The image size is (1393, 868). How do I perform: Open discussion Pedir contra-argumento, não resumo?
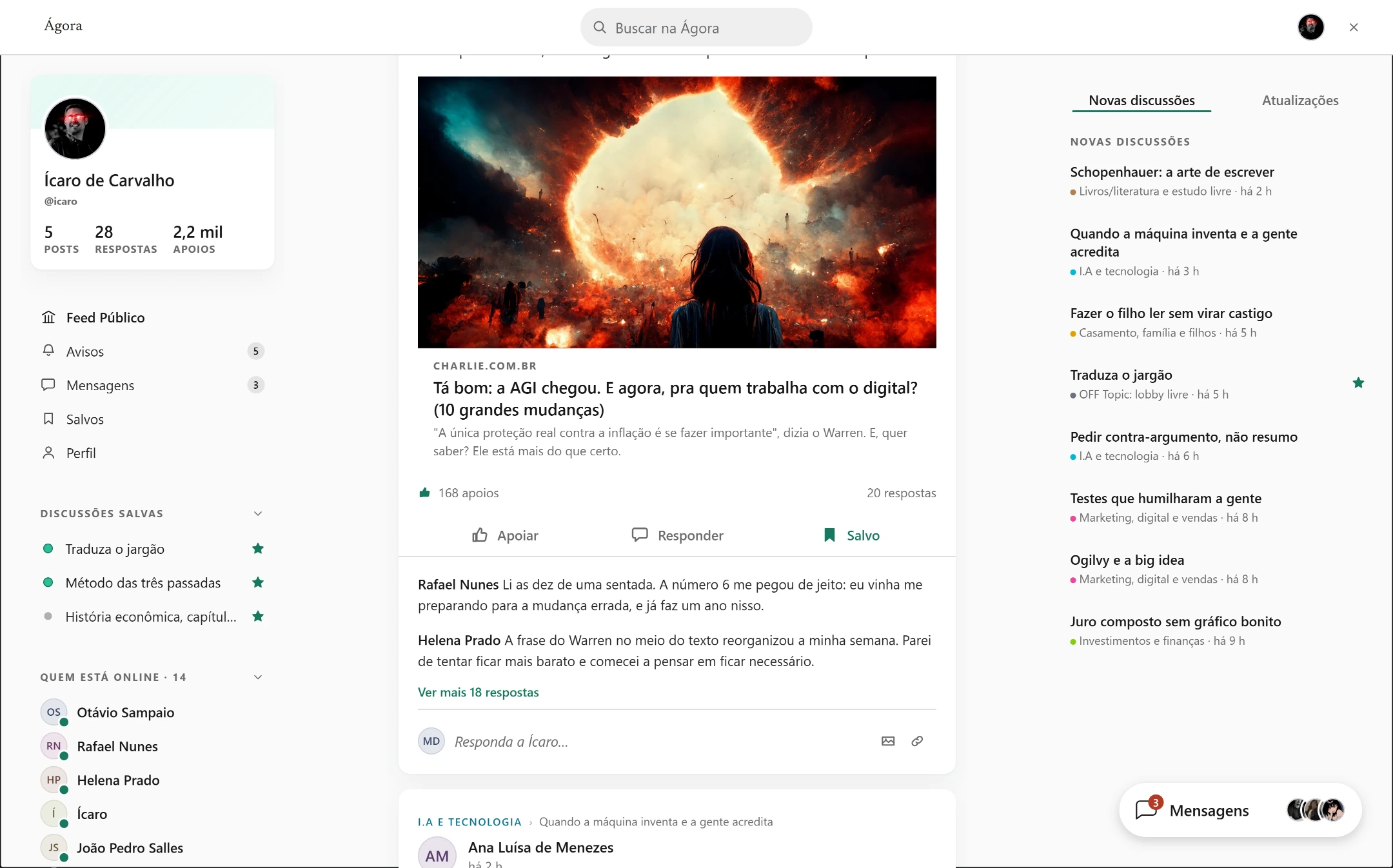click(x=1184, y=437)
